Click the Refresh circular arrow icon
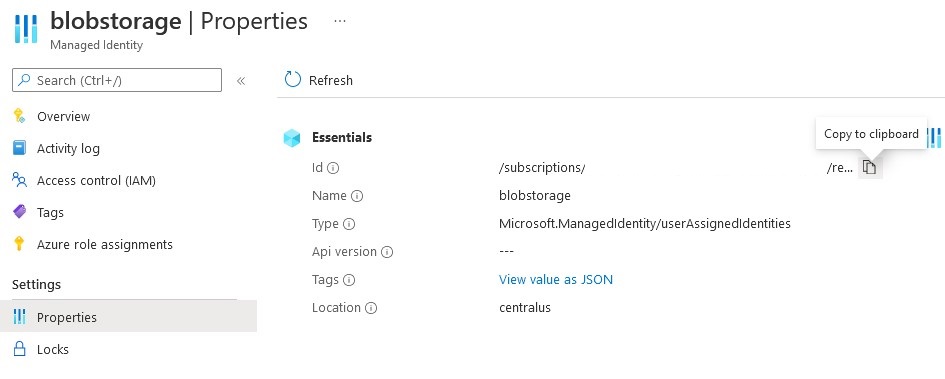The image size is (945, 379). [x=292, y=80]
